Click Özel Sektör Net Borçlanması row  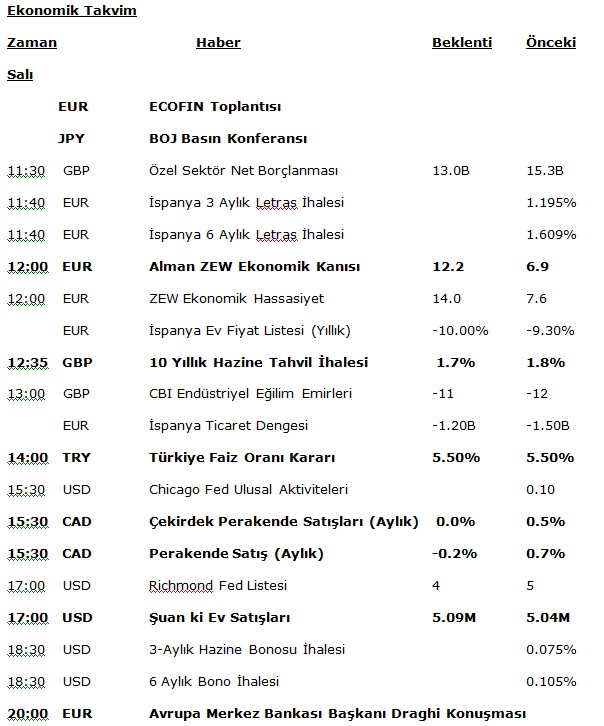coord(242,171)
